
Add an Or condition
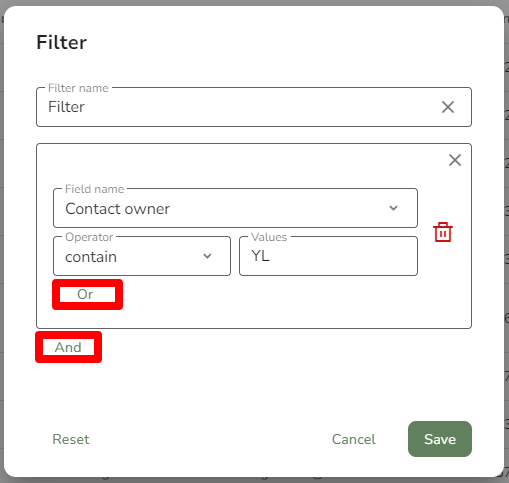pos(87,294)
